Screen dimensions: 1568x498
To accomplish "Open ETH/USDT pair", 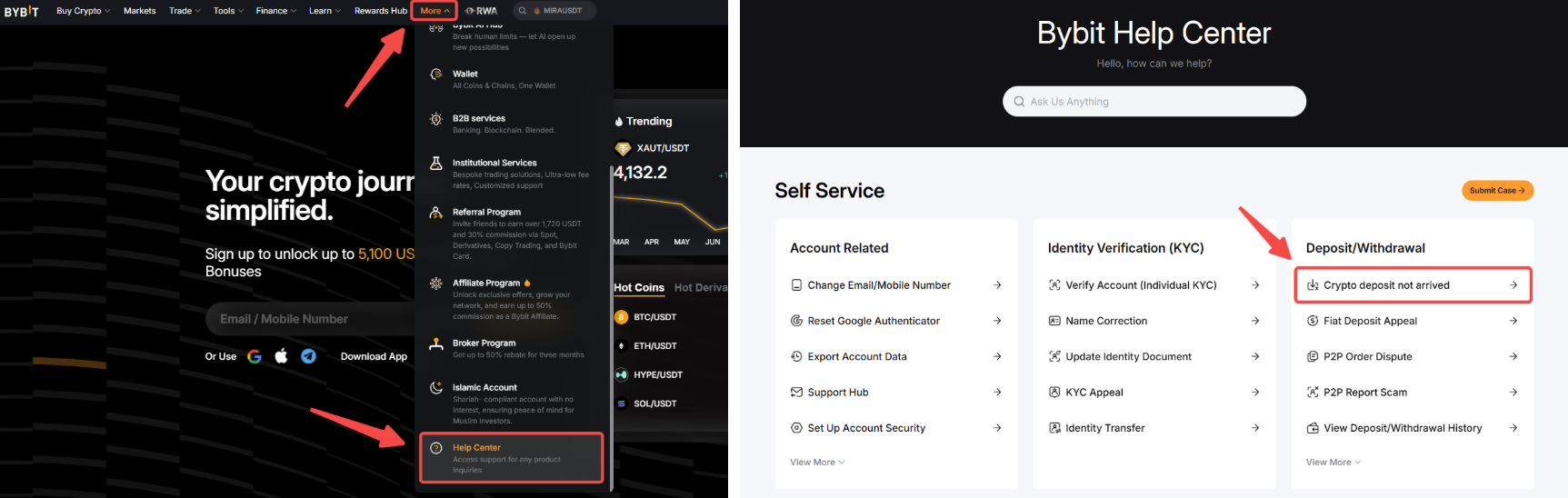I will click(x=654, y=346).
